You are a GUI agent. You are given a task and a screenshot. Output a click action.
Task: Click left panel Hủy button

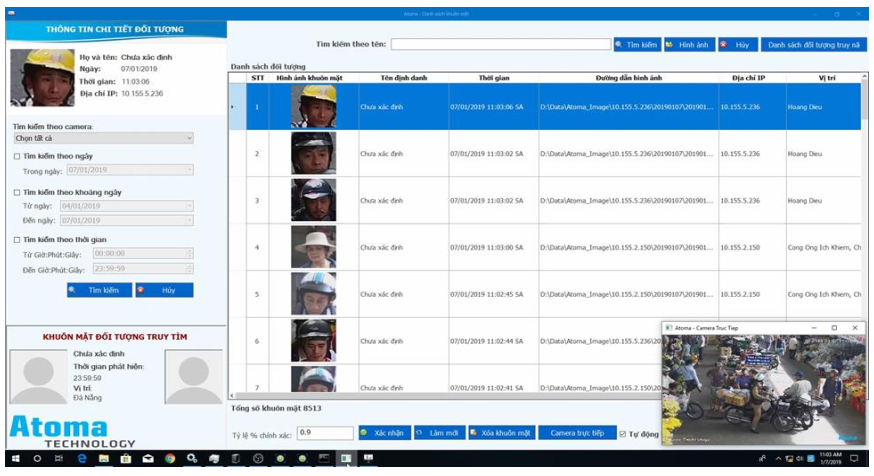(x=164, y=290)
